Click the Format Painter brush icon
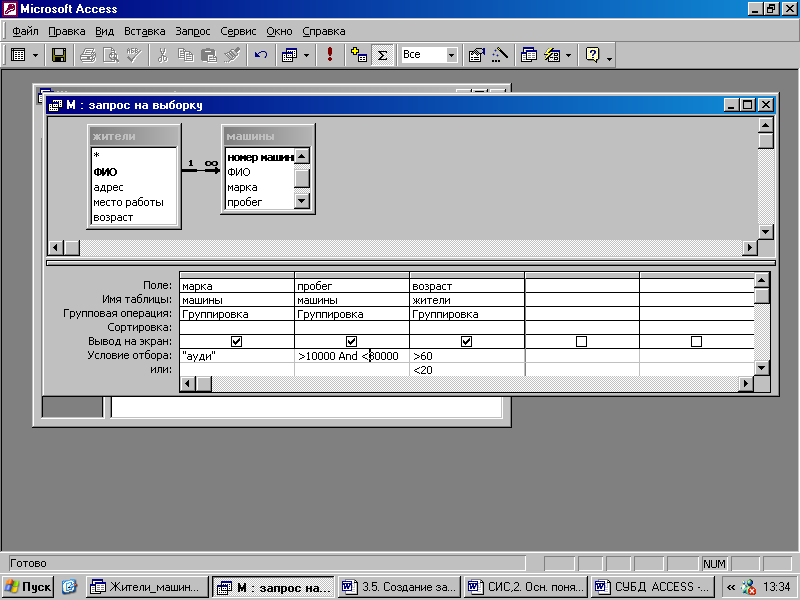The height and width of the screenshot is (600, 800). [232, 55]
